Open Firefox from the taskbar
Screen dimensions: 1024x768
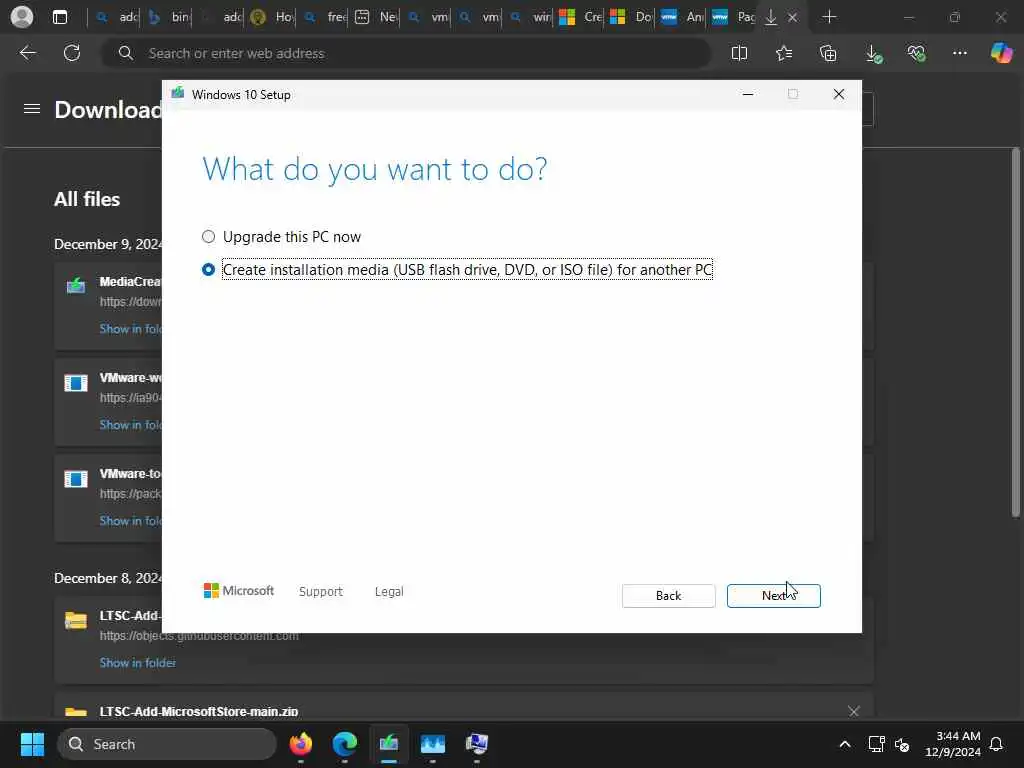300,744
